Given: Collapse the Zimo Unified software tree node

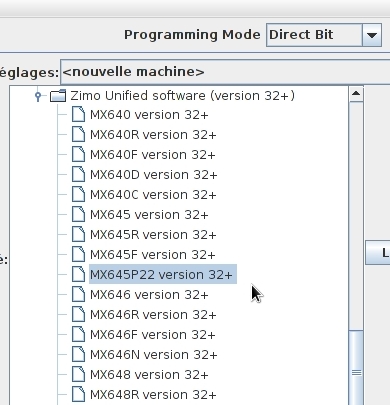Looking at the screenshot, I should (x=38, y=96).
